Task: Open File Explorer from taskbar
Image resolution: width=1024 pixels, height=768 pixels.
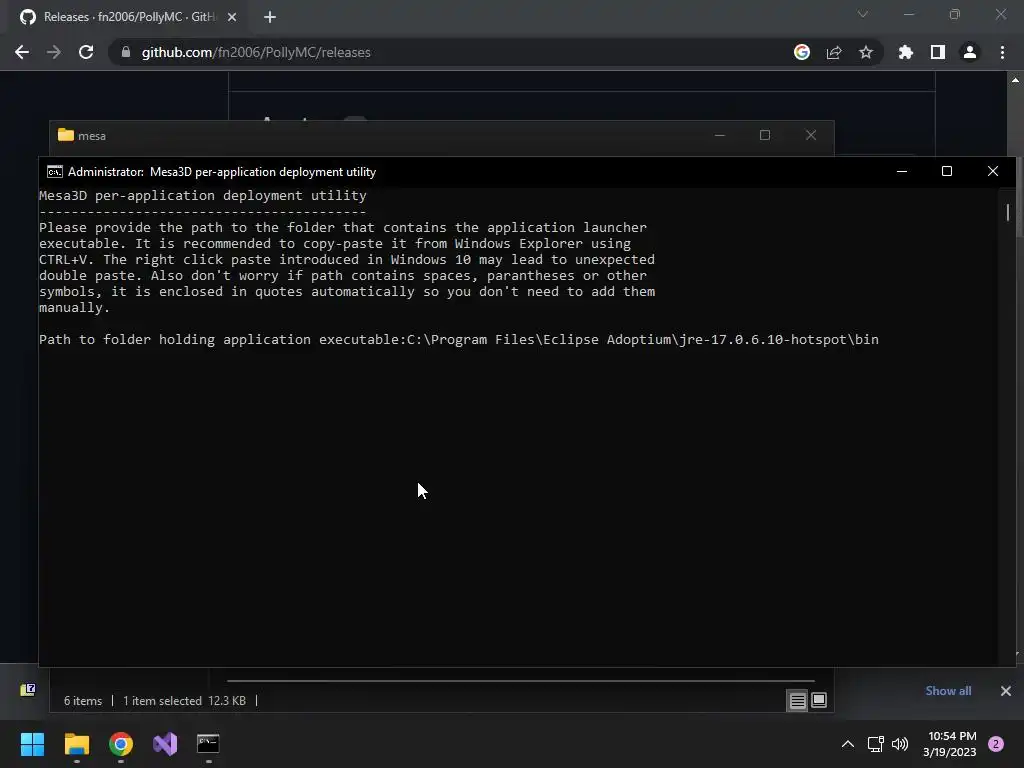Action: (76, 744)
